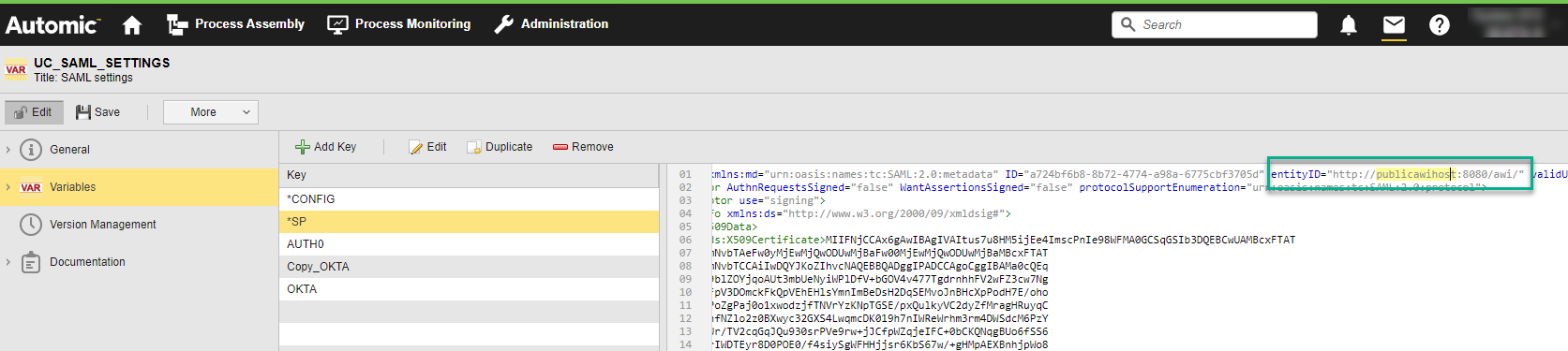This screenshot has height=351, width=1568.
Task: Go to the Home icon
Action: [x=132, y=25]
